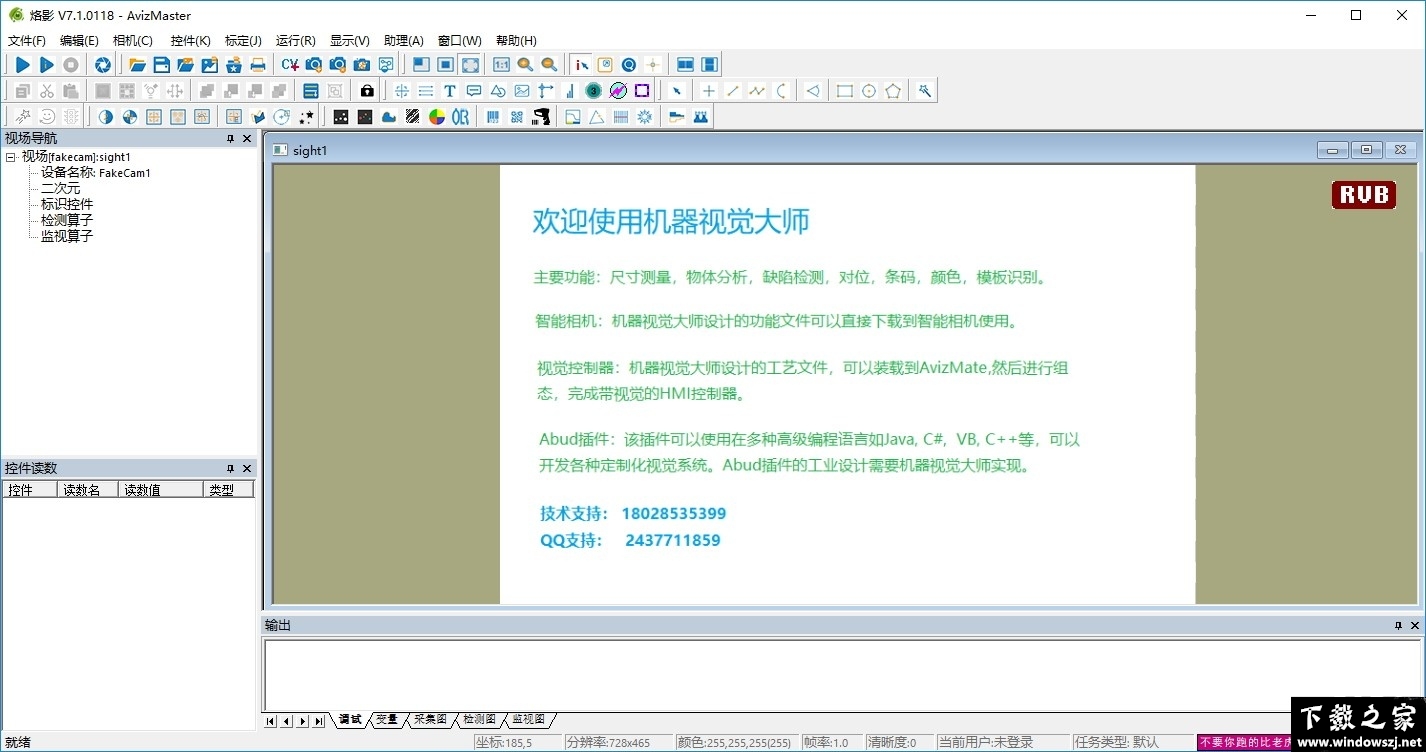The image size is (1426, 752).
Task: Close the 视场导航 panel
Action: (247, 139)
